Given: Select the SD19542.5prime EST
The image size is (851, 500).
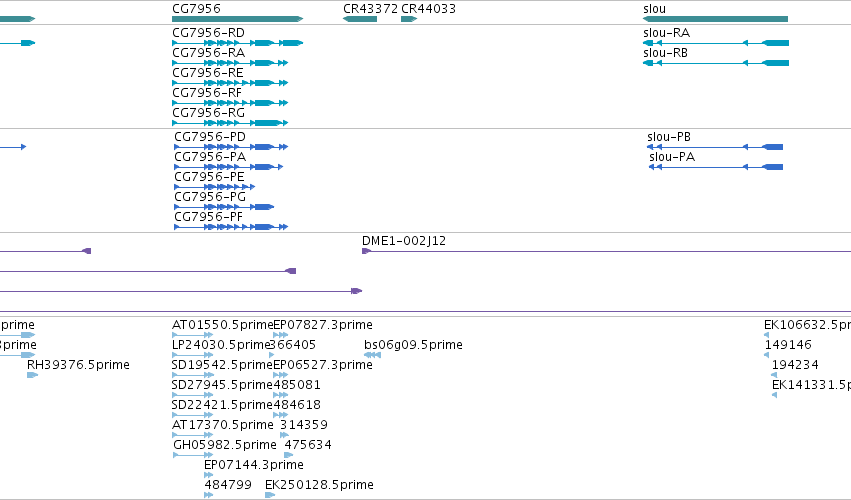Looking at the screenshot, I should click(192, 375).
